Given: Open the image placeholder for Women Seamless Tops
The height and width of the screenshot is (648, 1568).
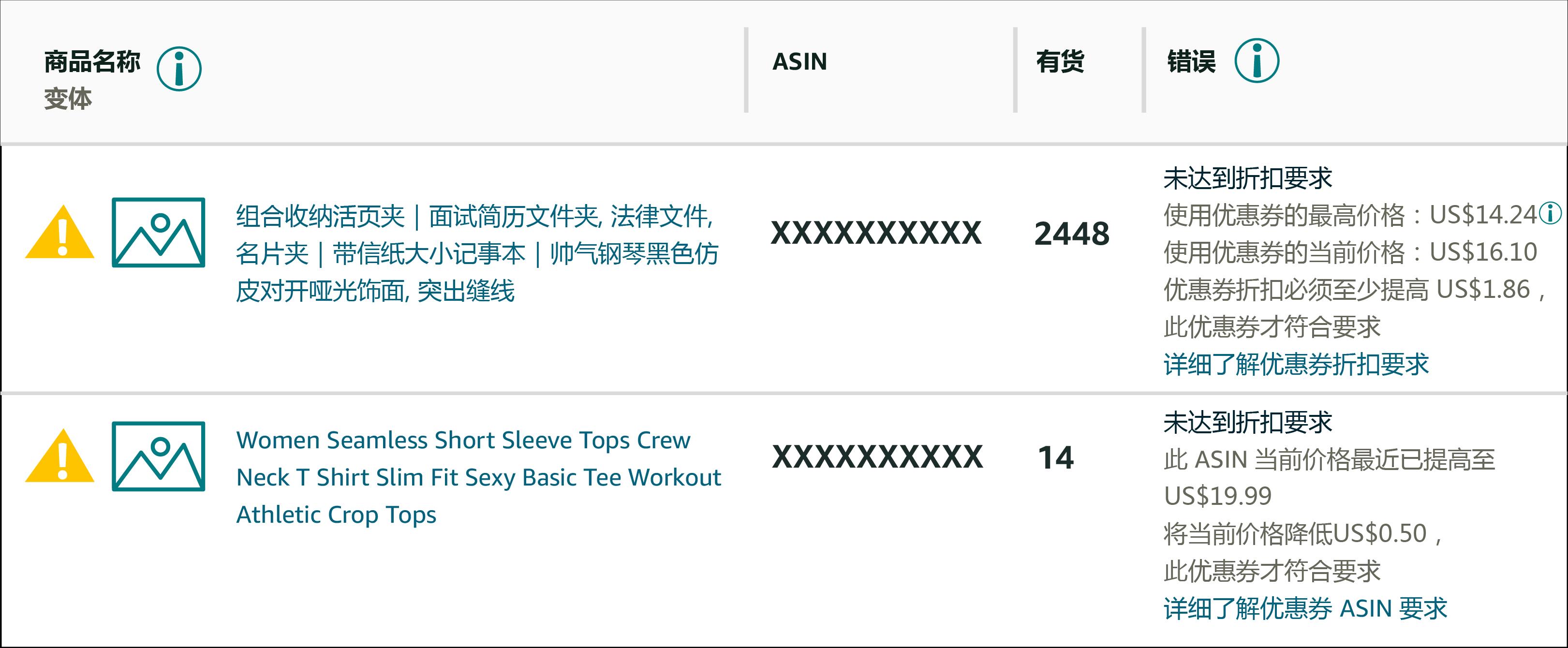Looking at the screenshot, I should (x=158, y=457).
